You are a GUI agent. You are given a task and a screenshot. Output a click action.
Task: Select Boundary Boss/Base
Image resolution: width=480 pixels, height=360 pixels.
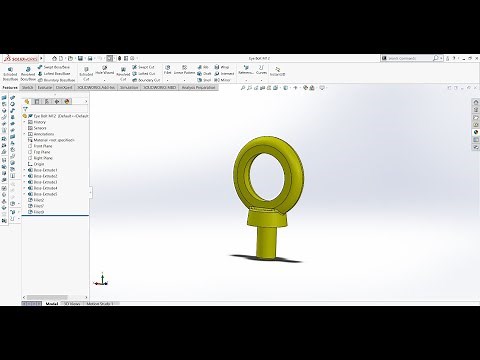click(56, 80)
